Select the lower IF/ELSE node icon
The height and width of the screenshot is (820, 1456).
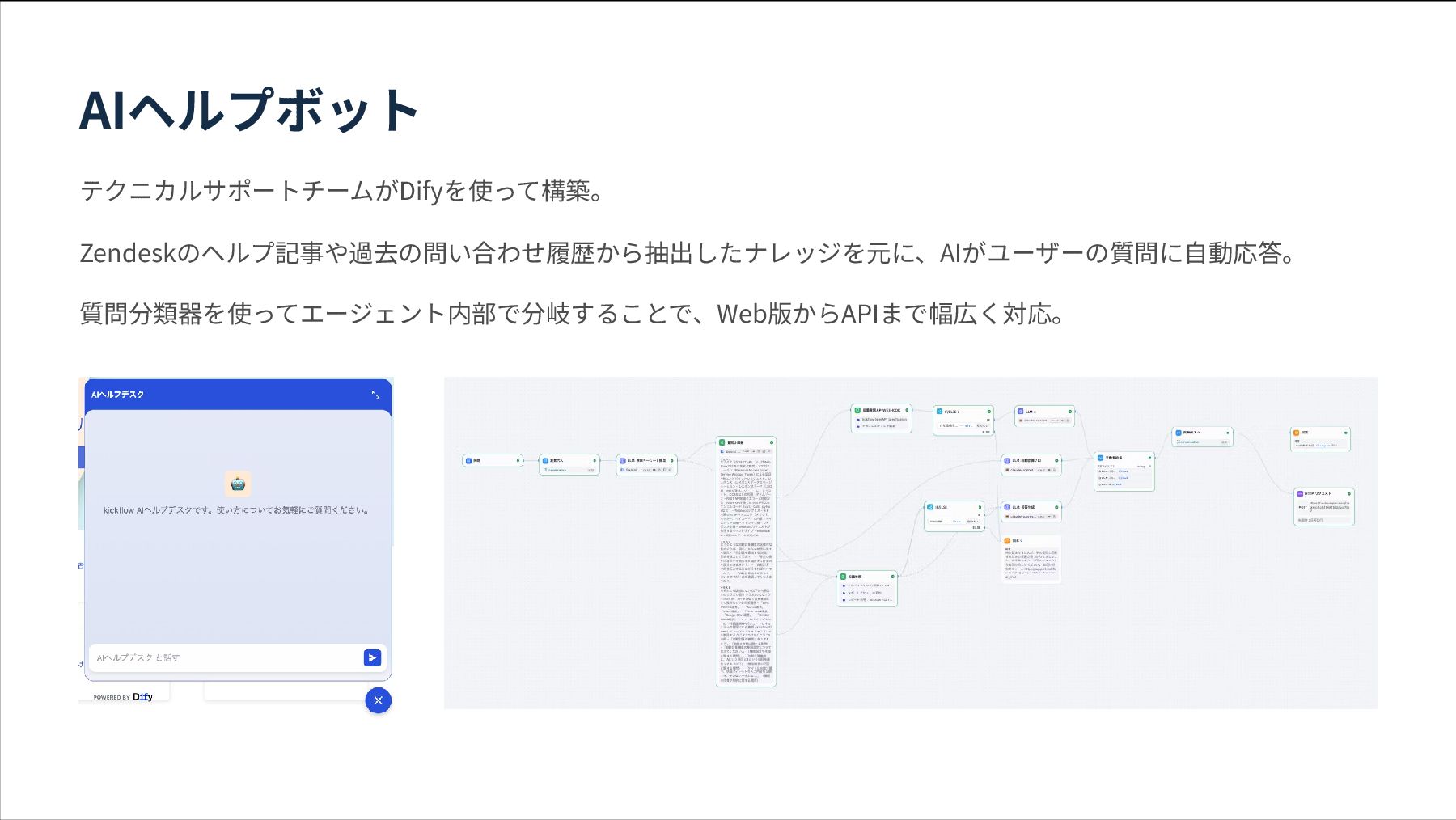(x=930, y=507)
